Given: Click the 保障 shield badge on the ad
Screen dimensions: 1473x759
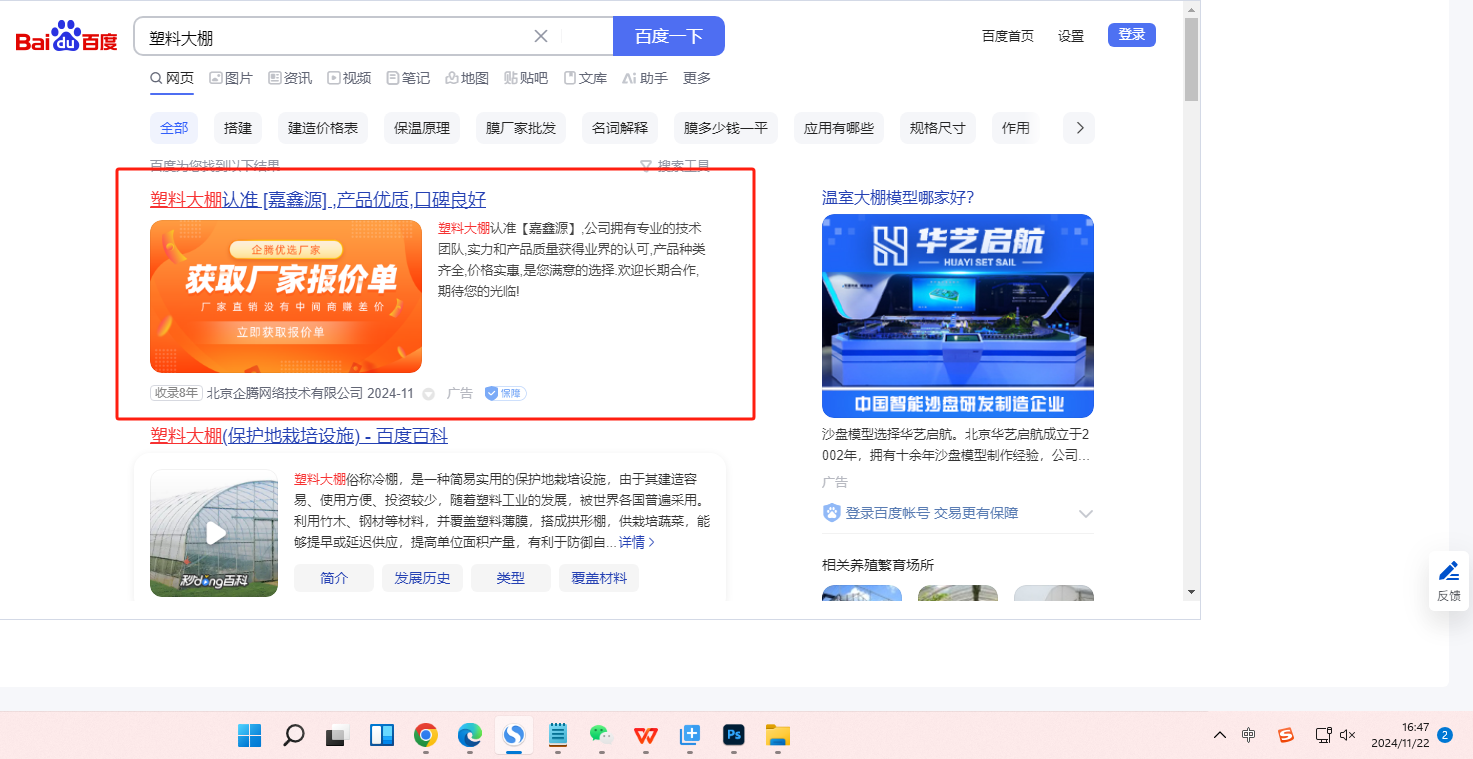Looking at the screenshot, I should pos(505,394).
